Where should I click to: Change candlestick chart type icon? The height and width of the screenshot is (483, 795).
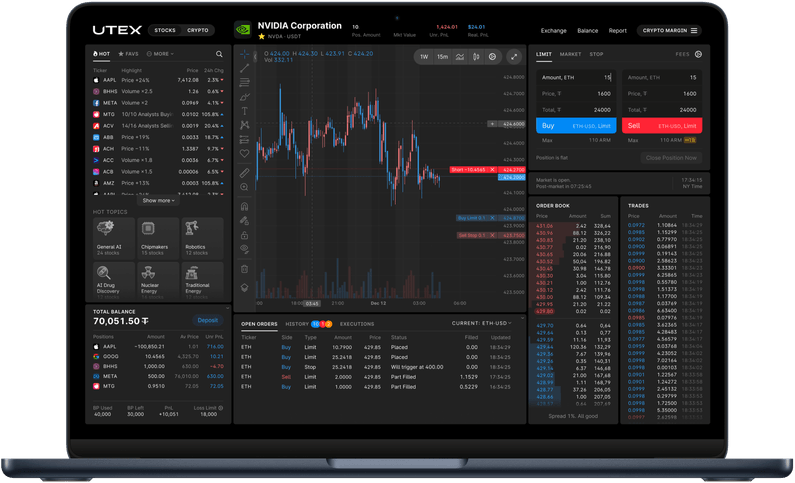[476, 57]
